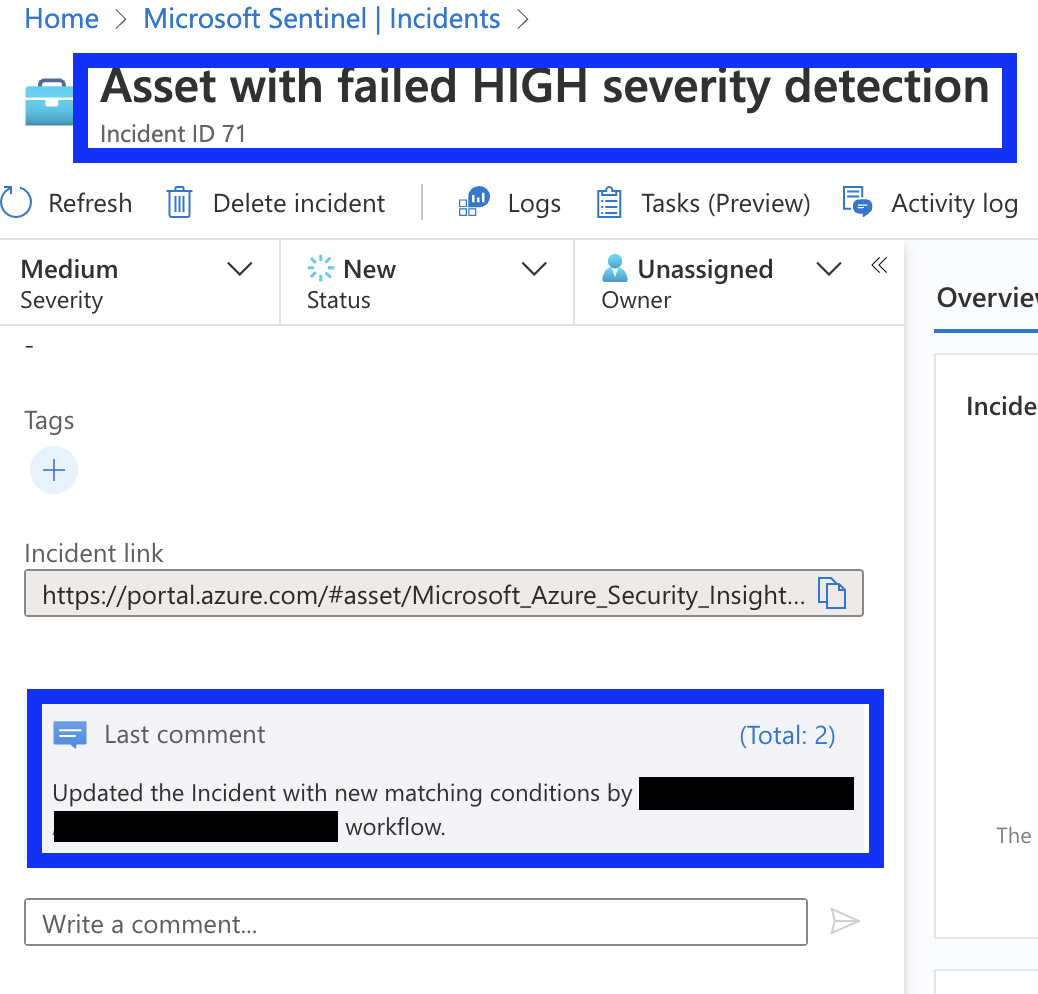The image size is (1038, 994).
Task: Click the Incident link label
Action: (x=93, y=553)
